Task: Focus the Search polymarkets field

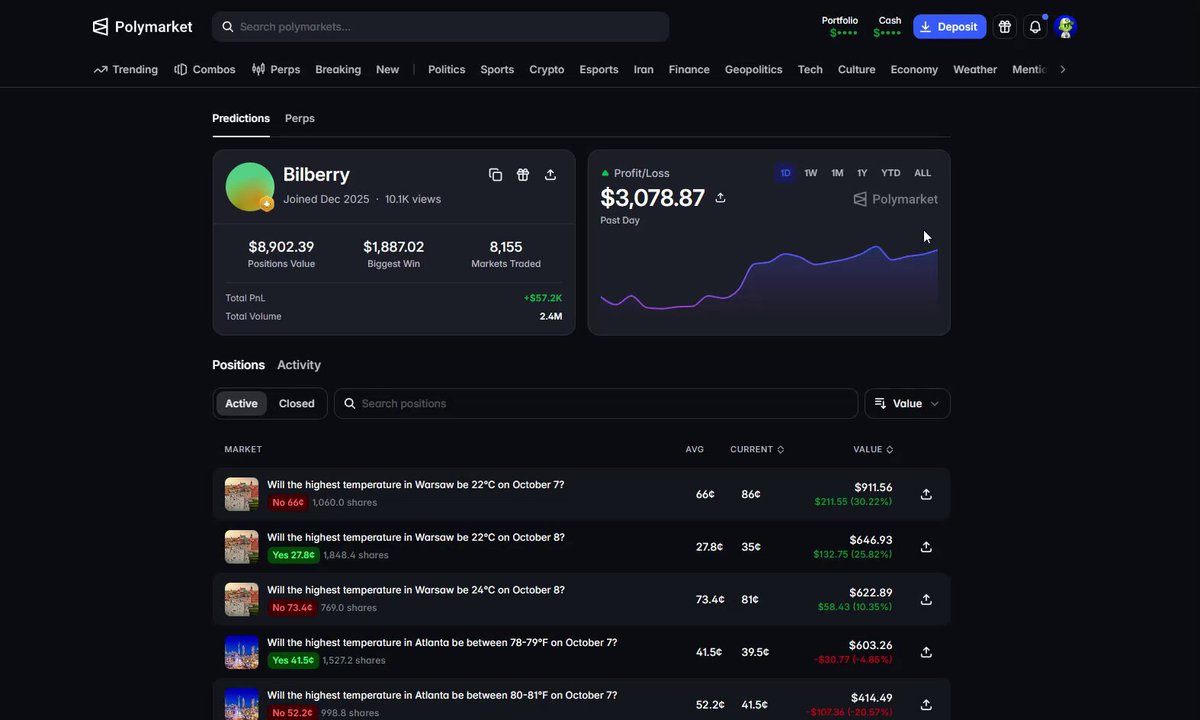Action: point(441,27)
